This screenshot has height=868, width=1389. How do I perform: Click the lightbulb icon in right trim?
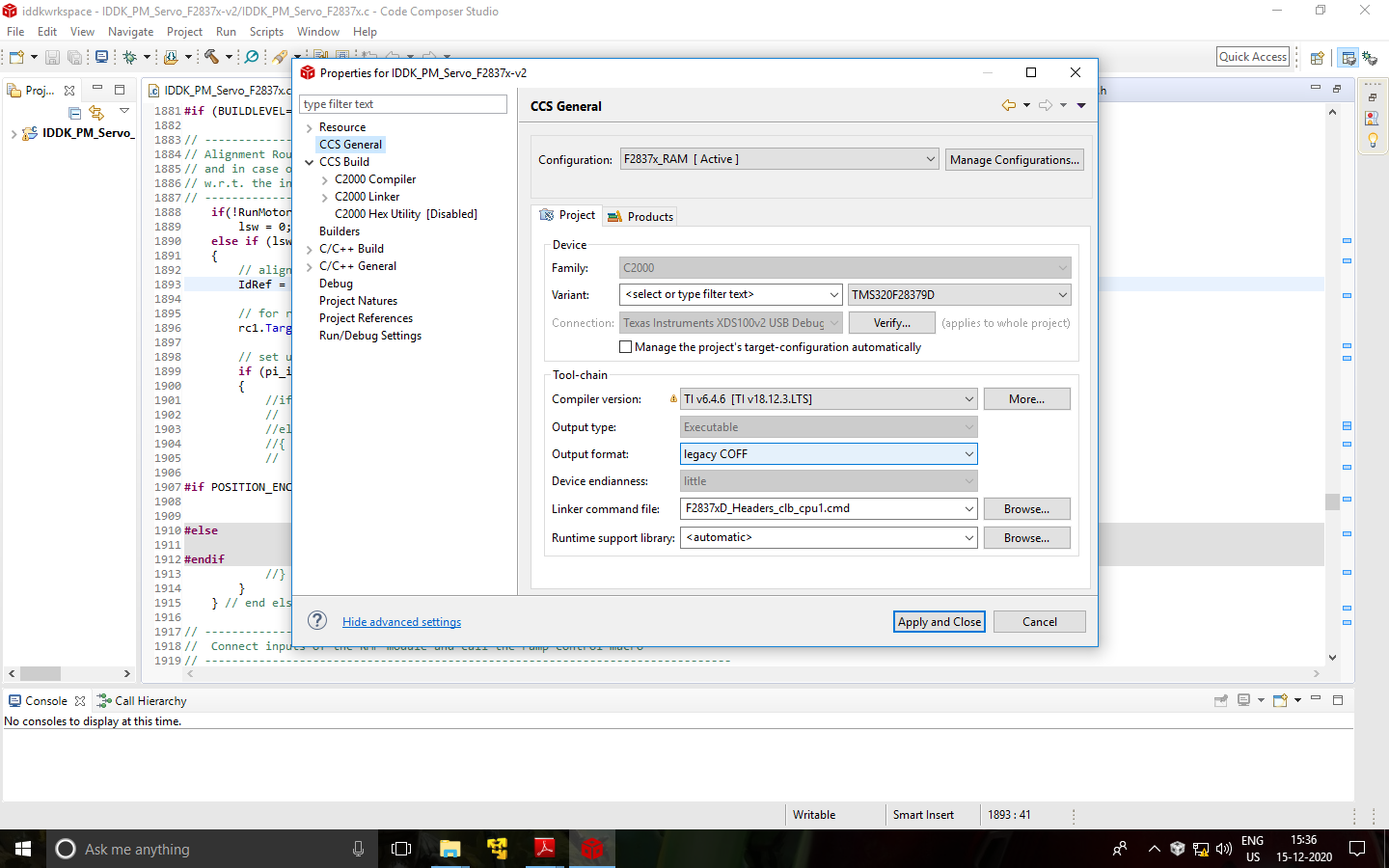1373,140
